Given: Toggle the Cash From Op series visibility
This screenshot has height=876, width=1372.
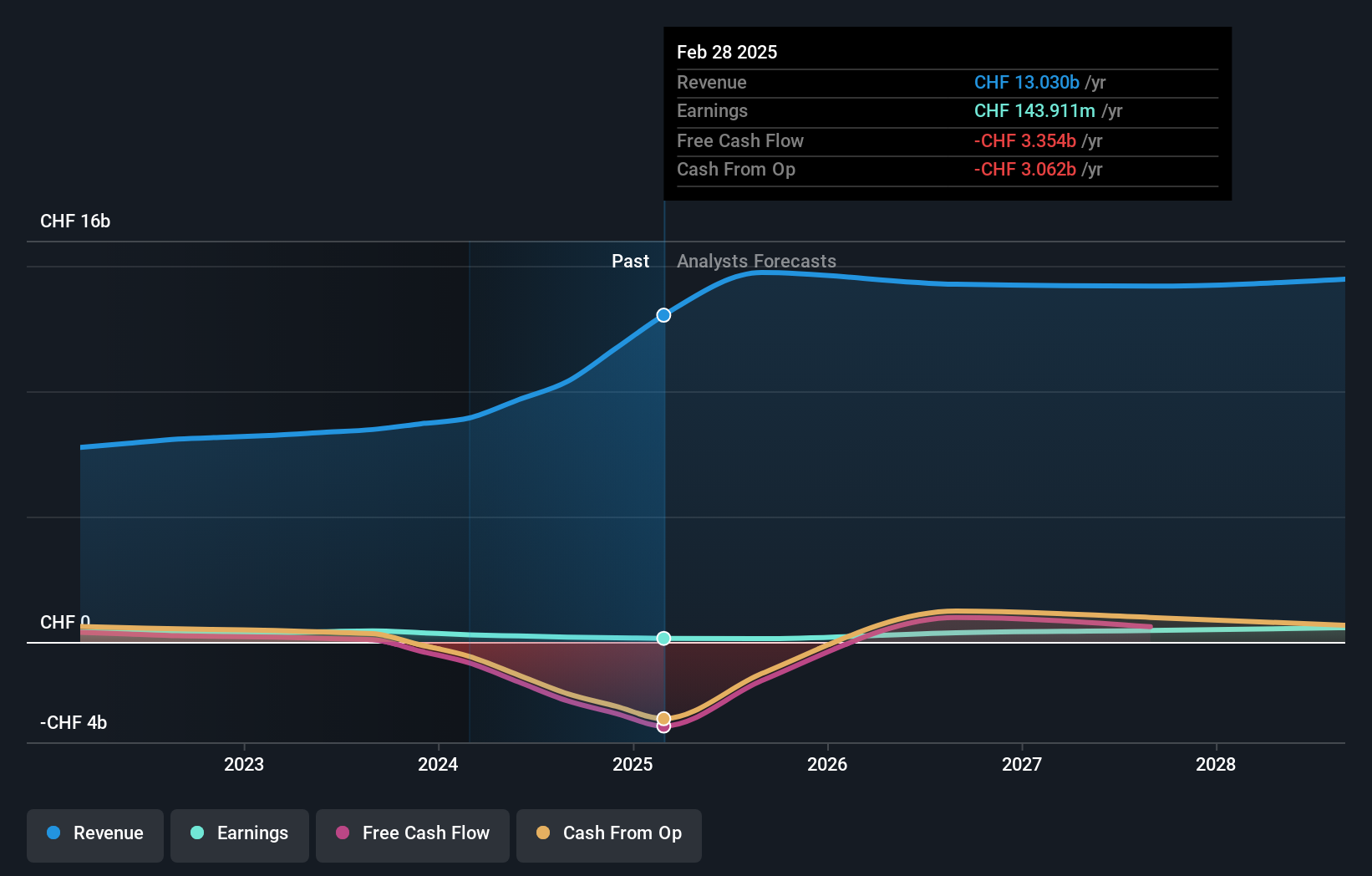Looking at the screenshot, I should [x=608, y=833].
